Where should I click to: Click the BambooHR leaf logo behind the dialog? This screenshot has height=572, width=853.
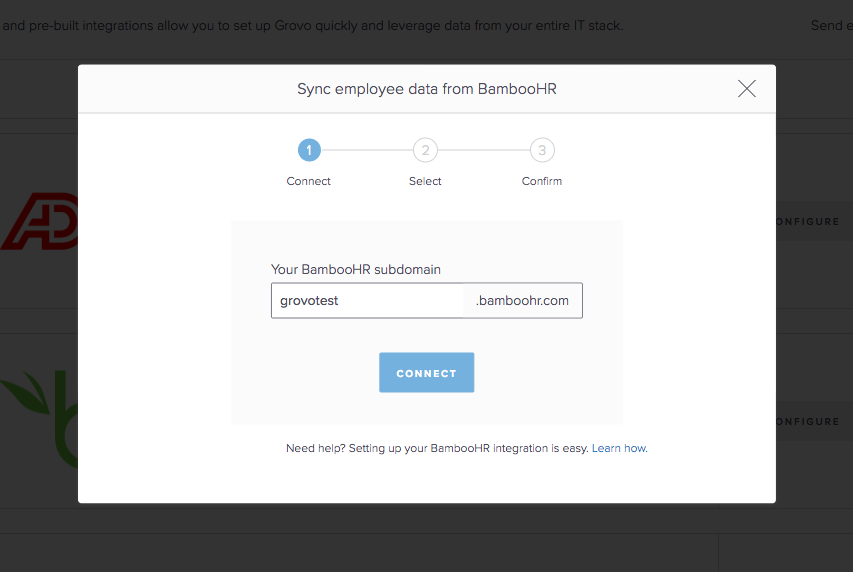[x=40, y=419]
